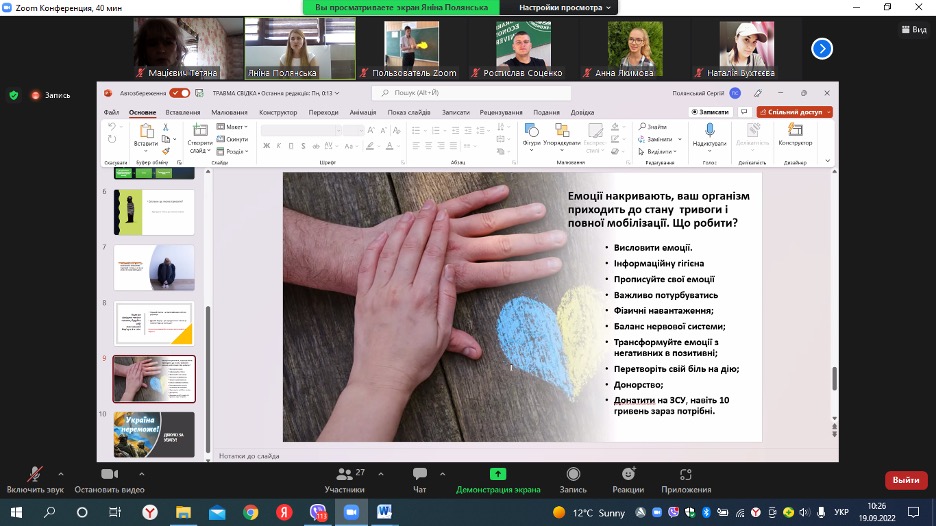Toggle text Shadow (S) formatting
This screenshot has height=526, width=936.
[303, 146]
